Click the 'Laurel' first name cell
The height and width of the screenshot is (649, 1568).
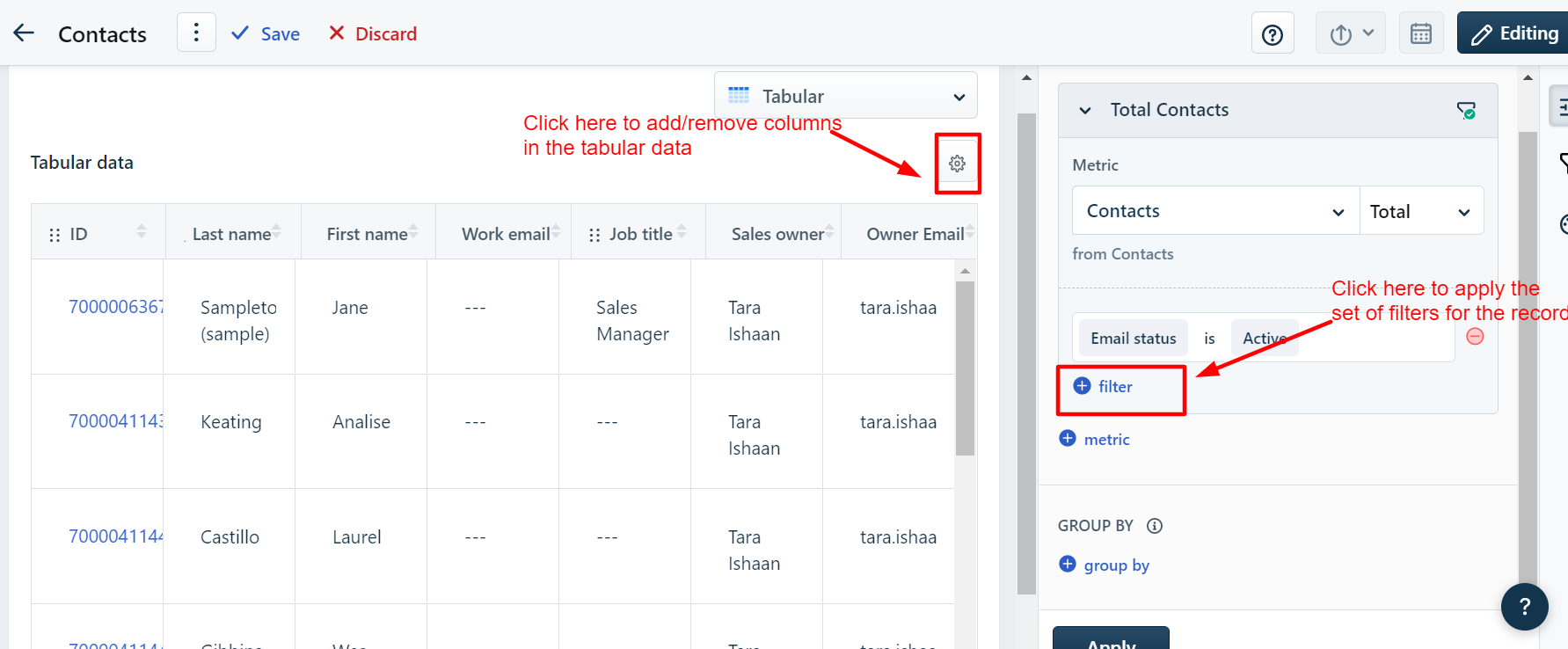point(357,537)
